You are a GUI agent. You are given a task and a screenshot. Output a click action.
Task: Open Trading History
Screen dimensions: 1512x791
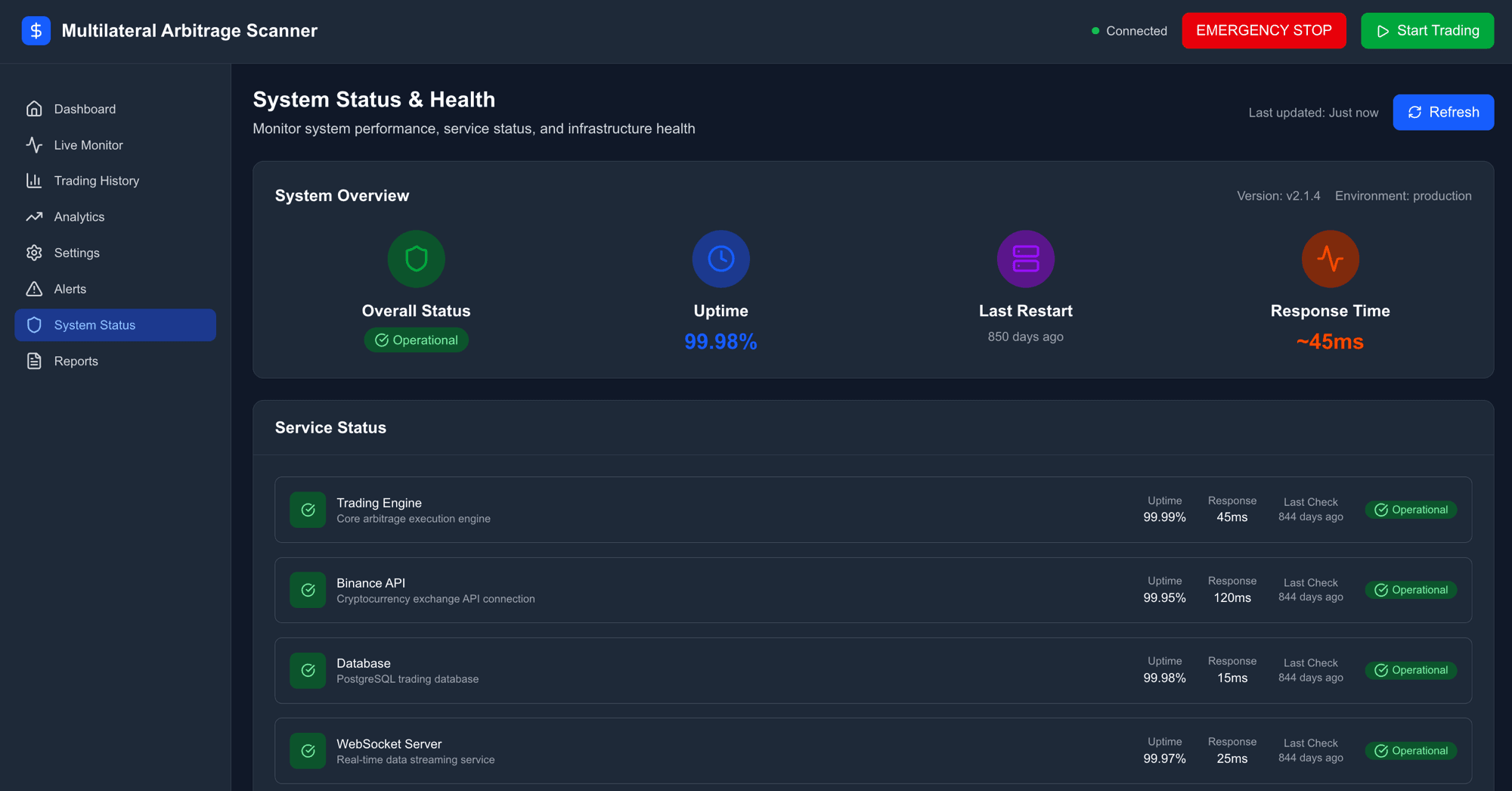(x=116, y=181)
